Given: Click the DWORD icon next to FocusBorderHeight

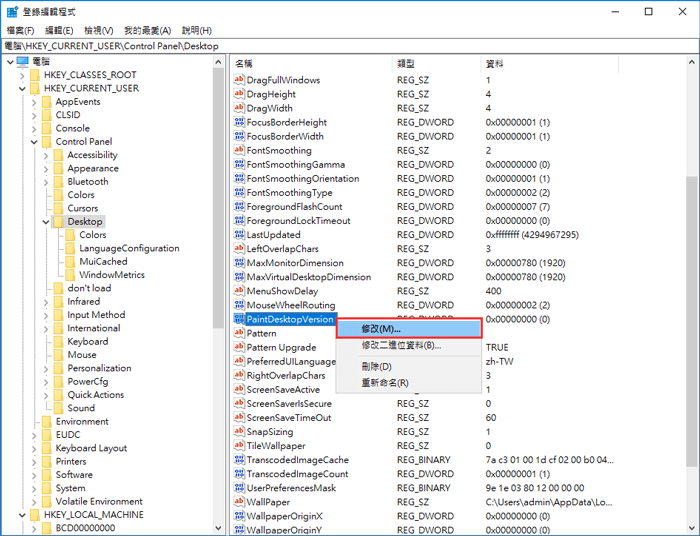Looking at the screenshot, I should 239,122.
